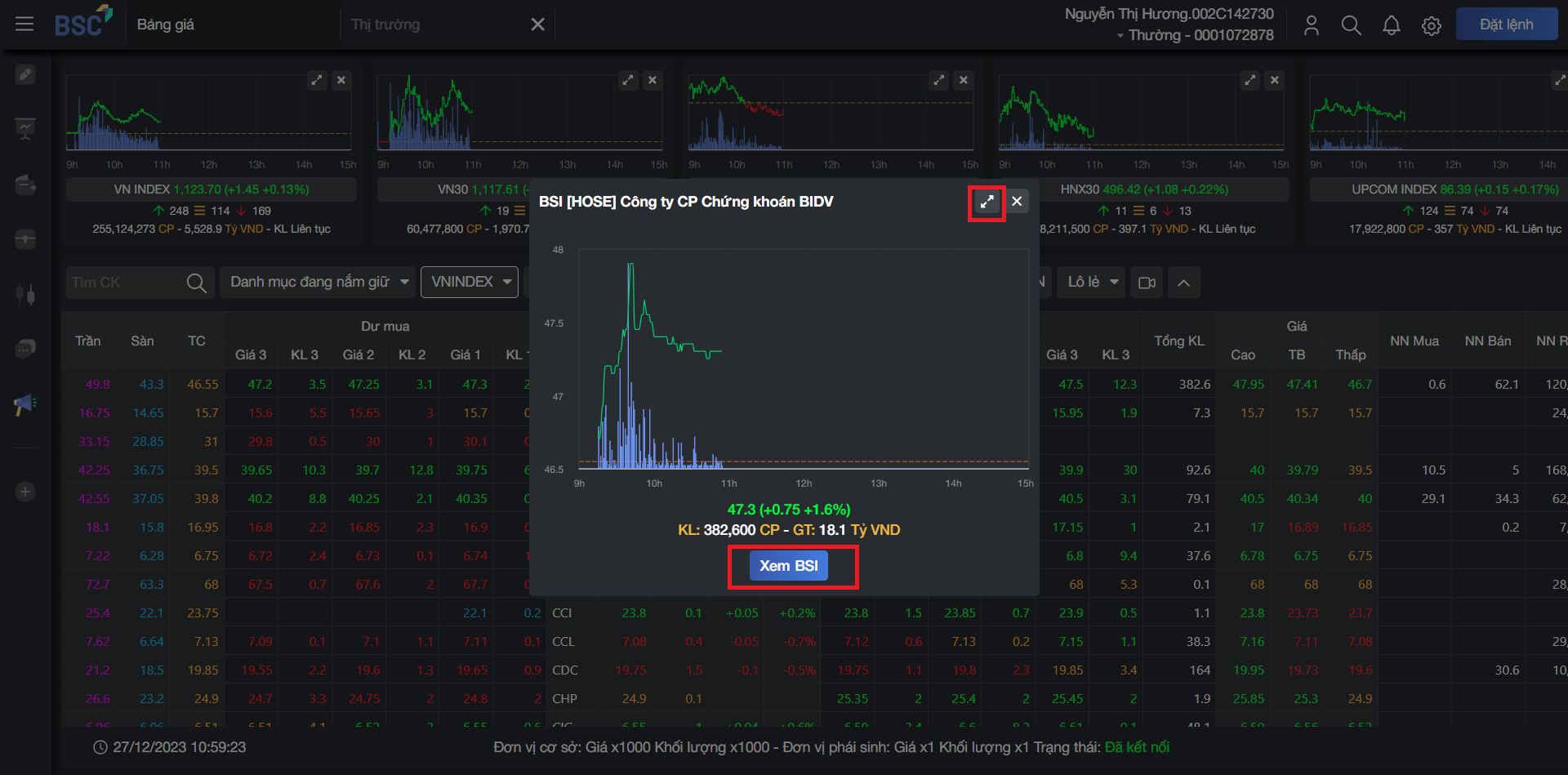Click the NN Bán column header
Viewport: 1568px width, 775px height.
click(1488, 341)
